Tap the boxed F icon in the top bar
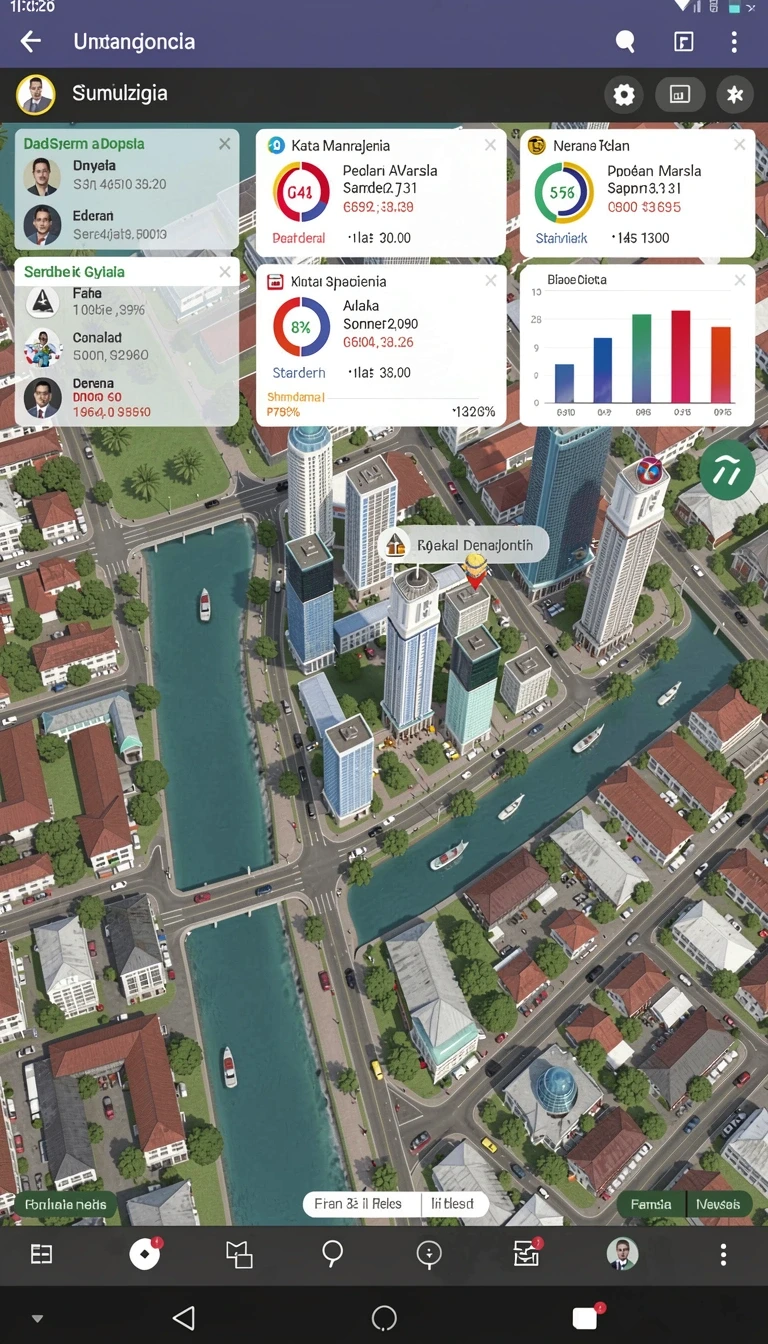 coord(683,41)
